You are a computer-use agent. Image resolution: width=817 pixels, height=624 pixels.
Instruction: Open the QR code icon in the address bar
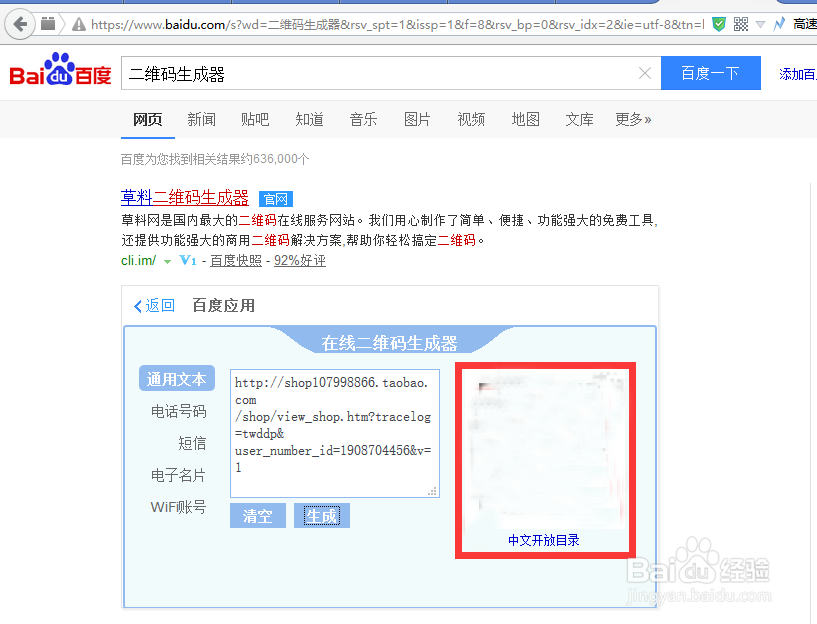click(740, 24)
